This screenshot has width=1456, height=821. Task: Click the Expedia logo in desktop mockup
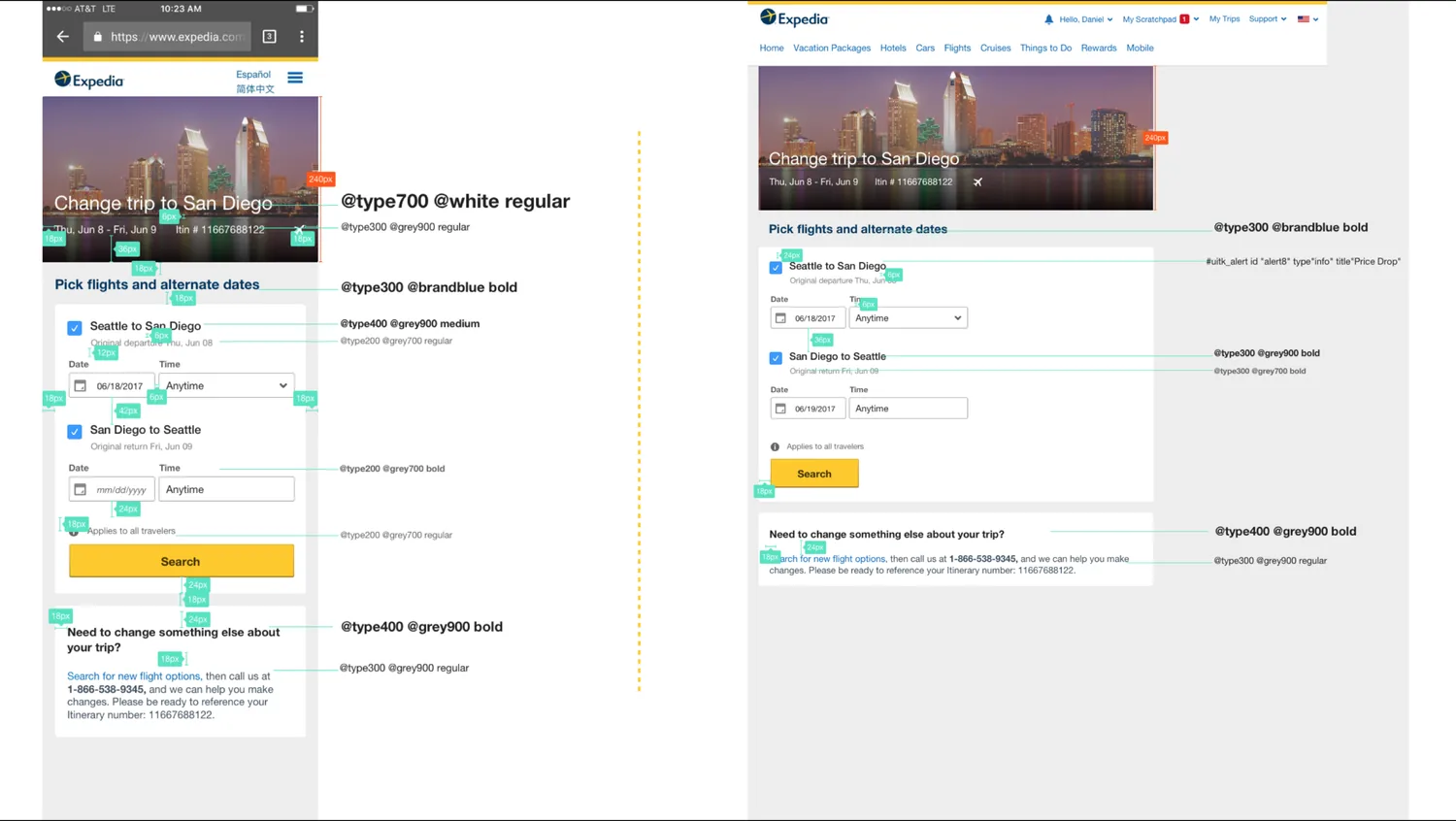point(794,18)
